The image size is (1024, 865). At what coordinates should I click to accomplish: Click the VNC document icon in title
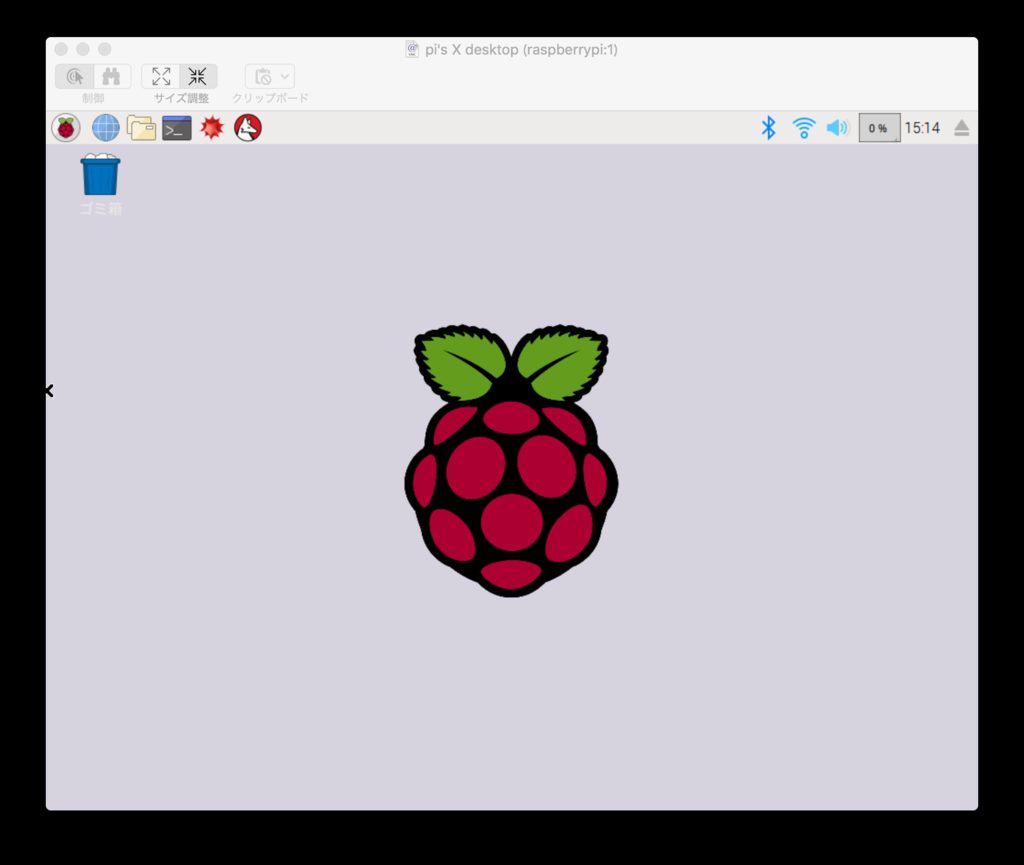pos(412,50)
